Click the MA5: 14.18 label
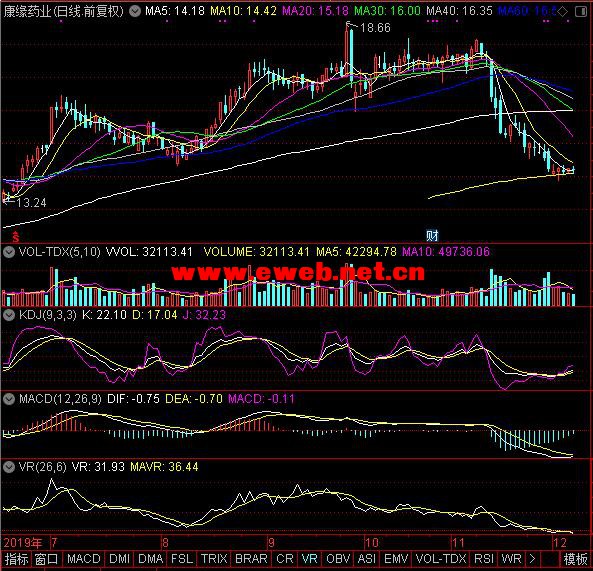The image size is (593, 571). (x=175, y=11)
